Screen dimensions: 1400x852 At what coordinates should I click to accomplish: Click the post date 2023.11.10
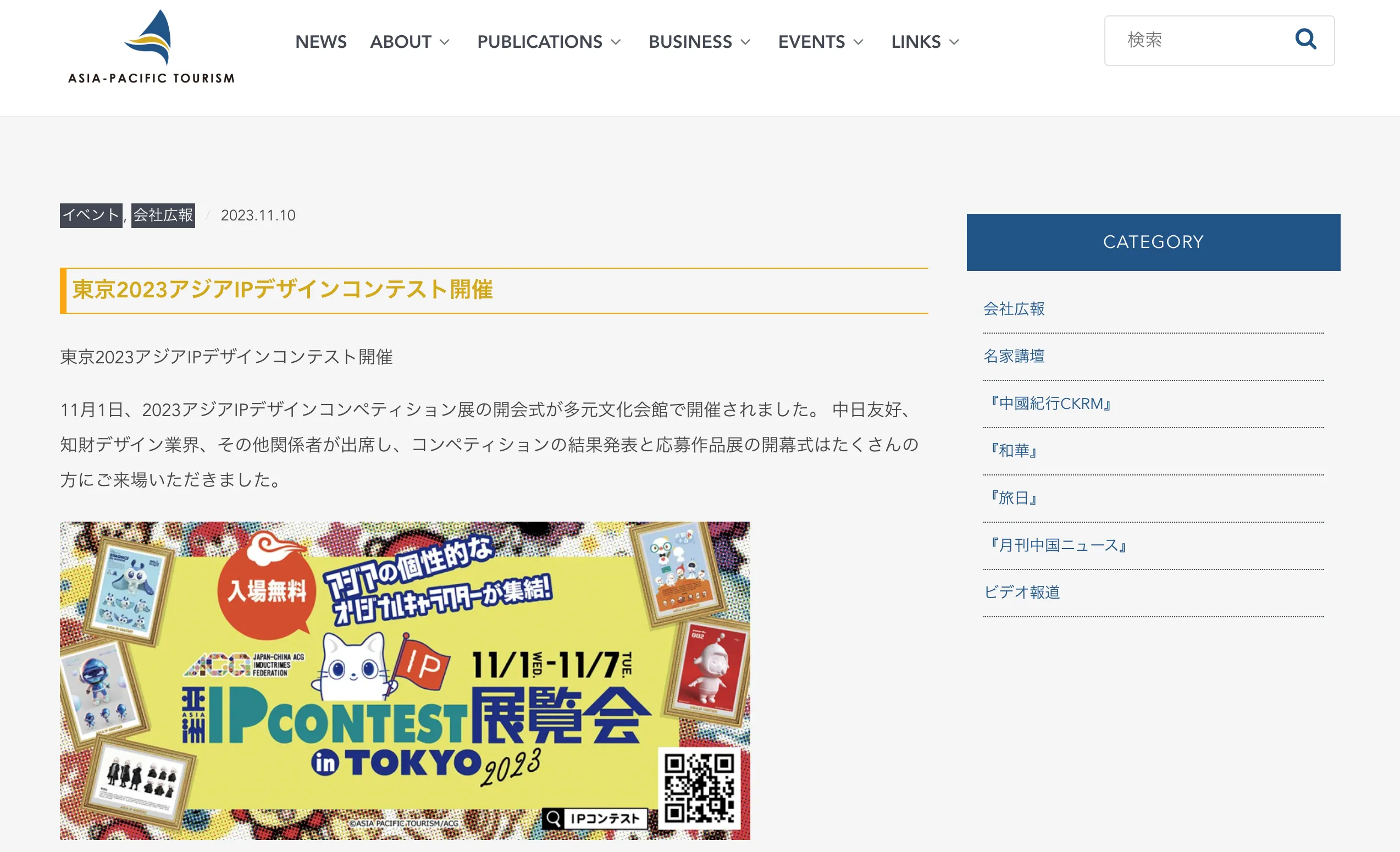point(258,215)
